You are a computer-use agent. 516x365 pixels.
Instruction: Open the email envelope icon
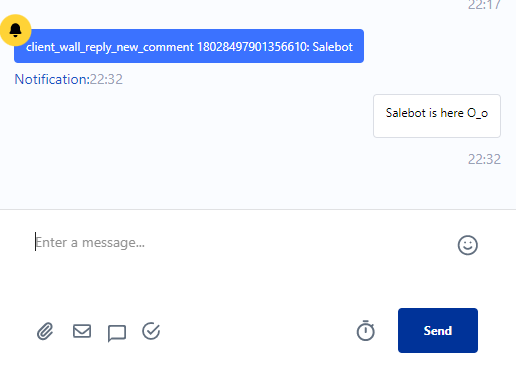[82, 331]
